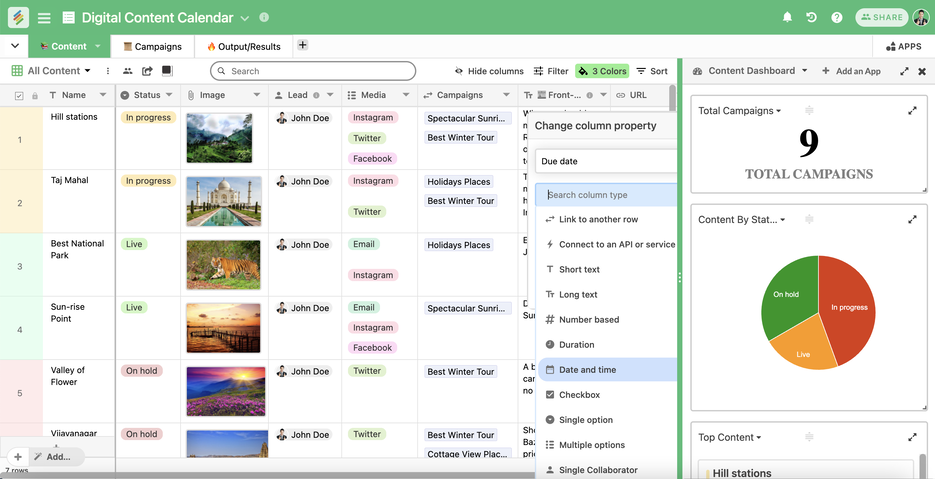Click the On hold slice of the pie chart

787,295
